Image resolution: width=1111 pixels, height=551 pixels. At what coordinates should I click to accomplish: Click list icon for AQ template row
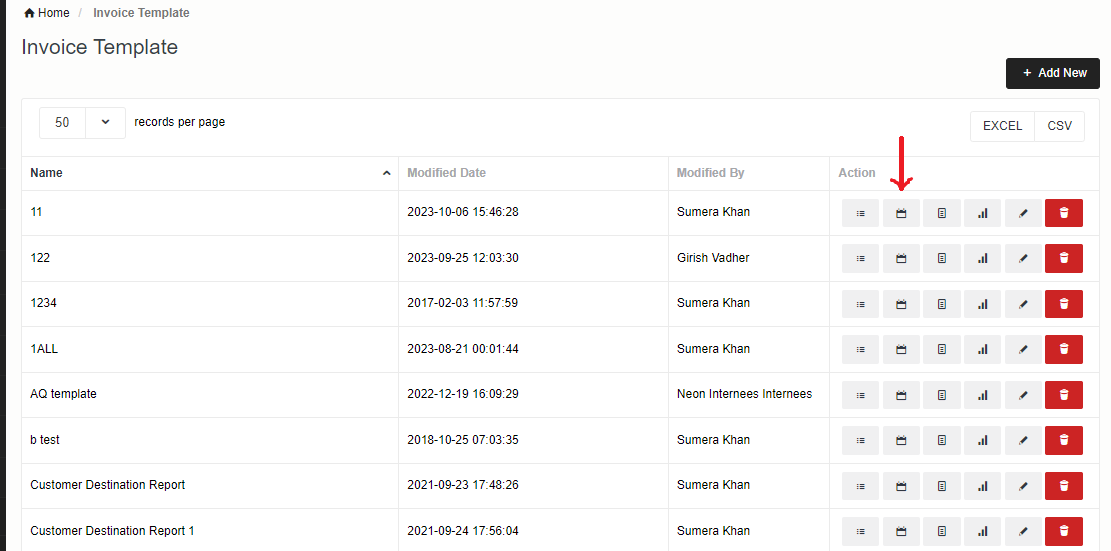860,395
